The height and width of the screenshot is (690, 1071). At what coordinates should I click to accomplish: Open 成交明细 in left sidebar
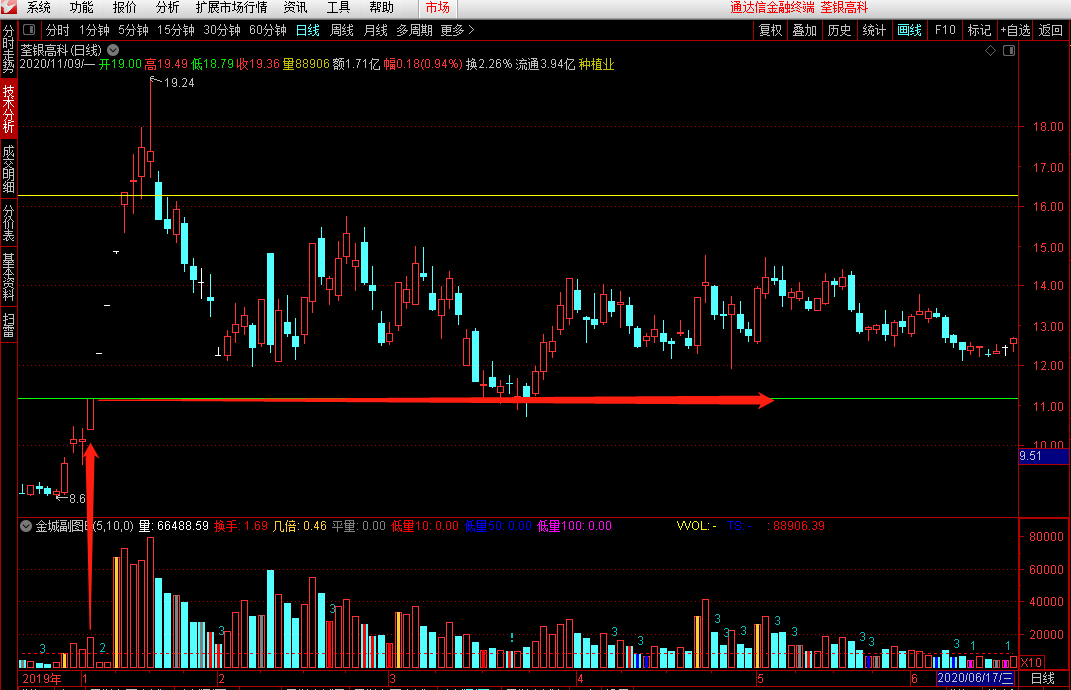(8, 168)
